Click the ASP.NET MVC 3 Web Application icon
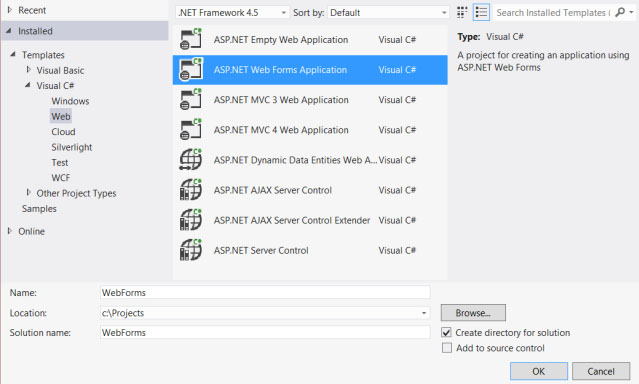639x384 pixels. pyautogui.click(x=191, y=100)
